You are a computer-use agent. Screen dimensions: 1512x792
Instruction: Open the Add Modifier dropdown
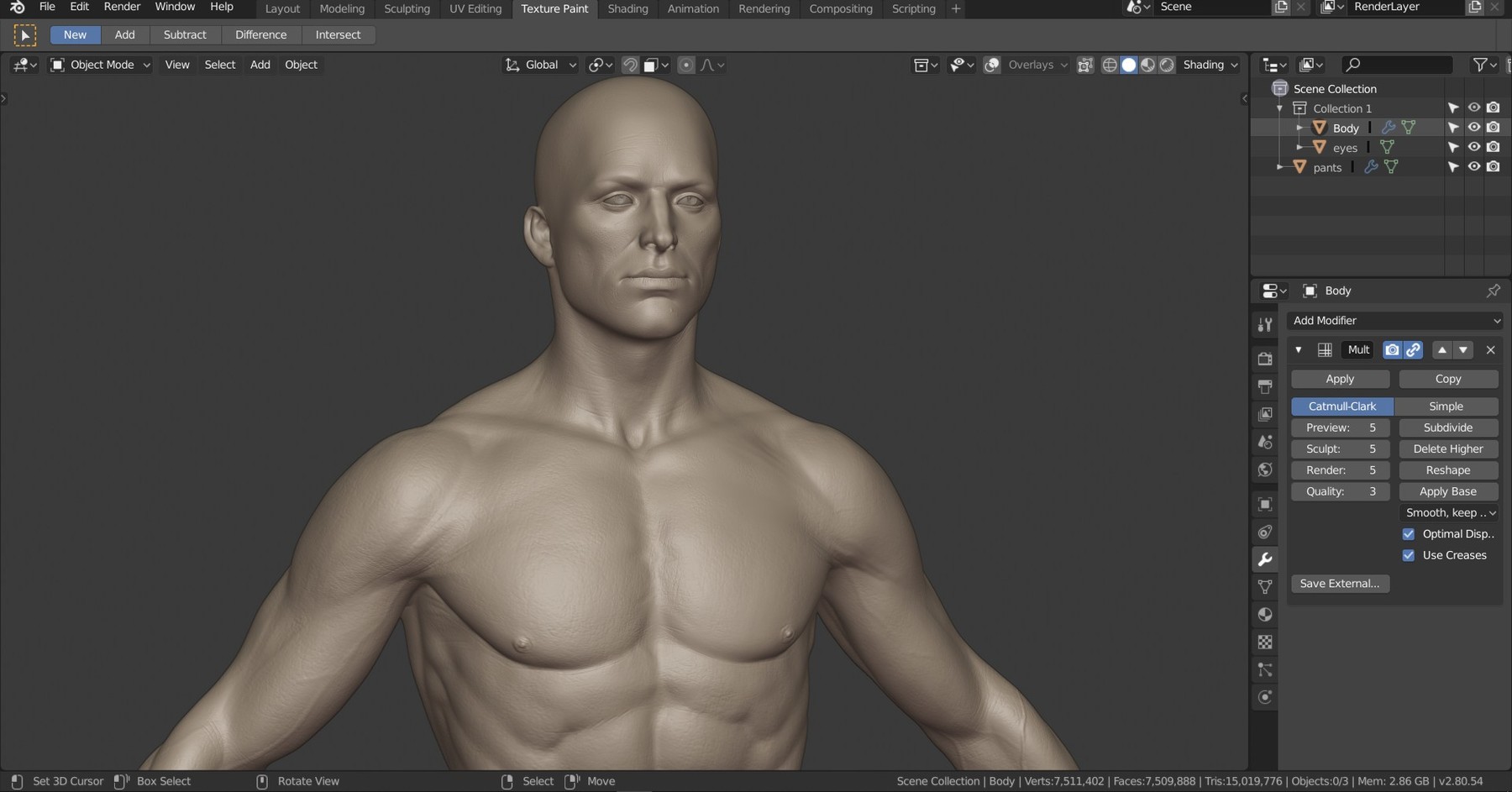coord(1394,320)
